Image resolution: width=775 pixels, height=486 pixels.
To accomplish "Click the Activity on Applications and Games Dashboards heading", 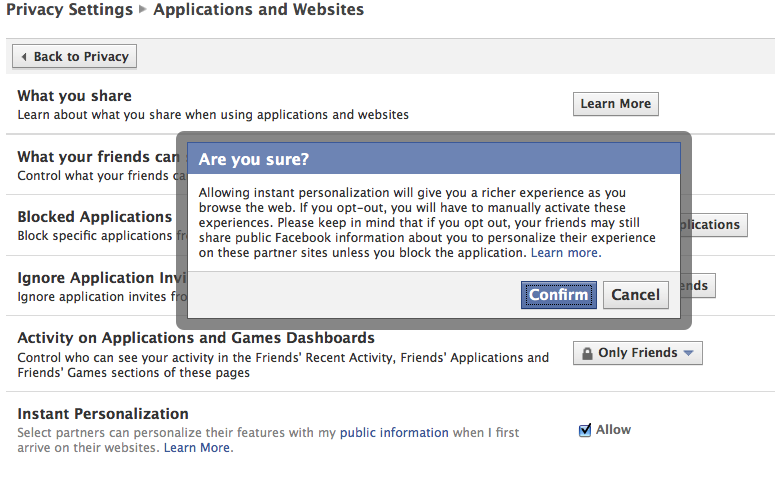I will point(196,338).
